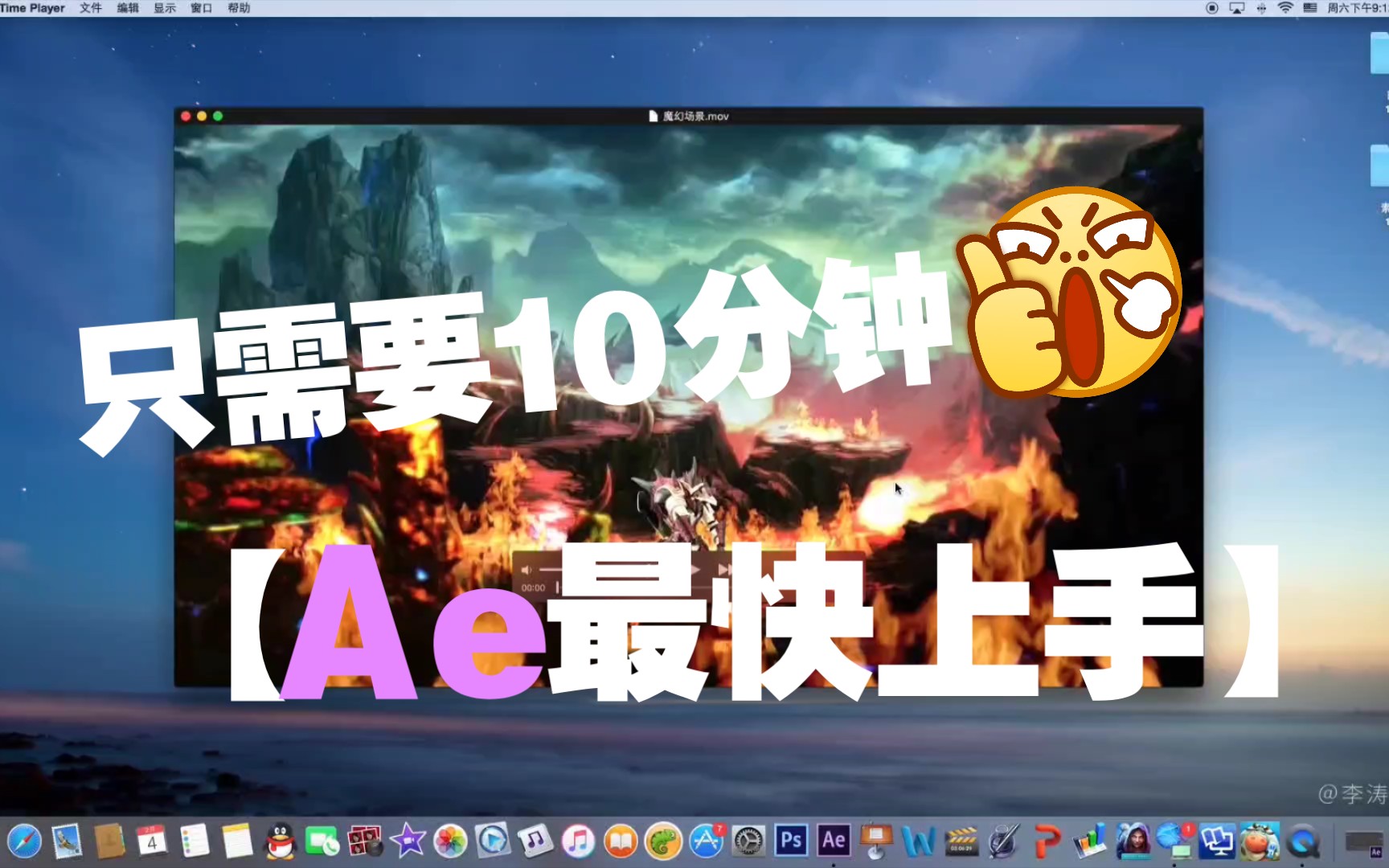Image resolution: width=1389 pixels, height=868 pixels.
Task: Launch After Effects from the dock
Action: 834,841
